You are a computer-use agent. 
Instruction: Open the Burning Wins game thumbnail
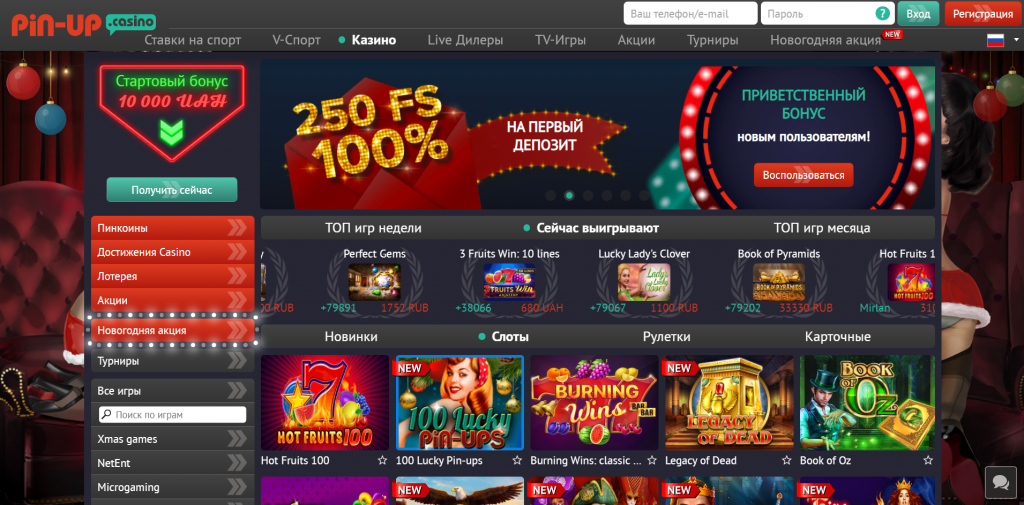[594, 403]
